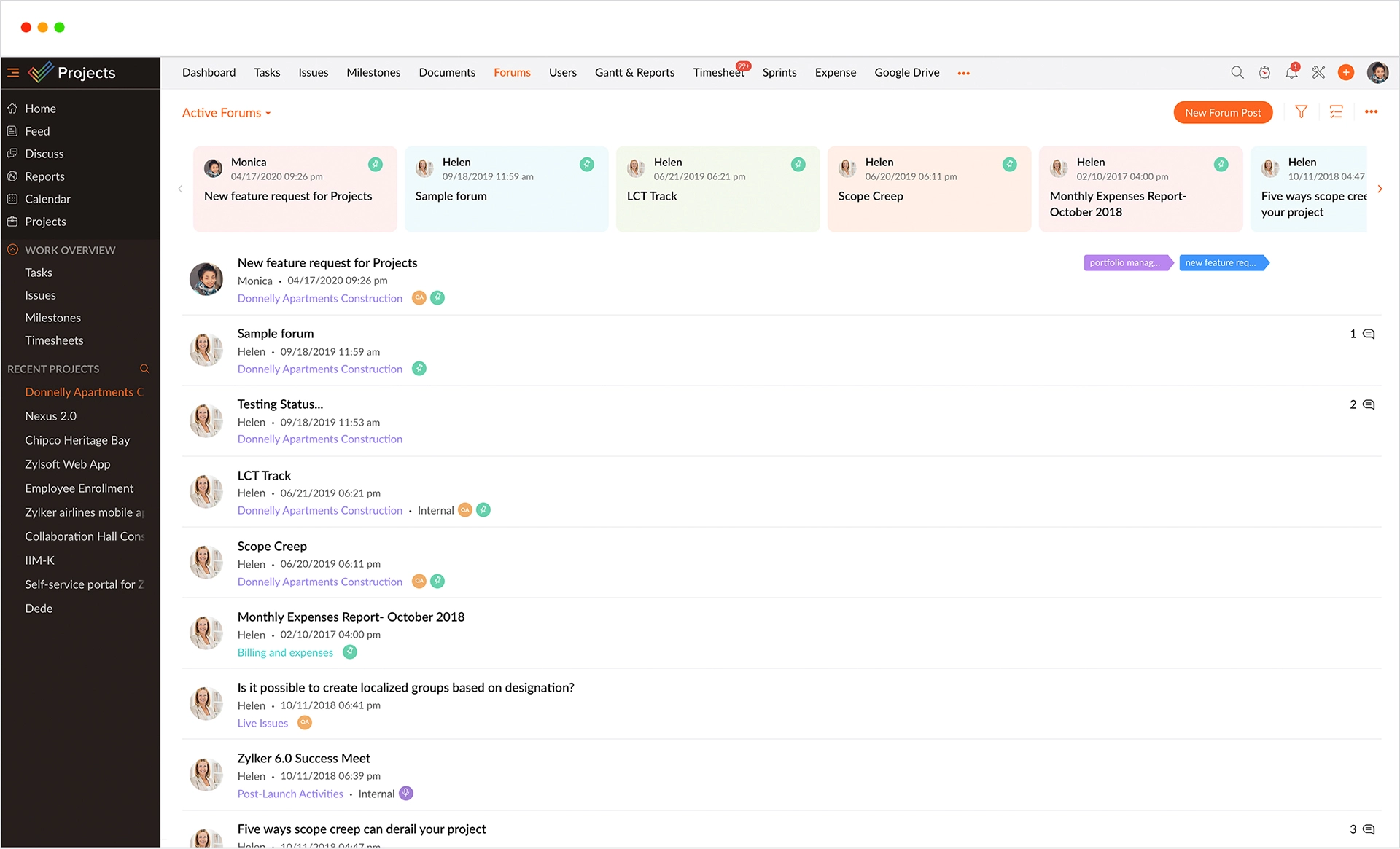This screenshot has height=849, width=1400.
Task: Search recent projects magnifier icon
Action: [x=144, y=369]
